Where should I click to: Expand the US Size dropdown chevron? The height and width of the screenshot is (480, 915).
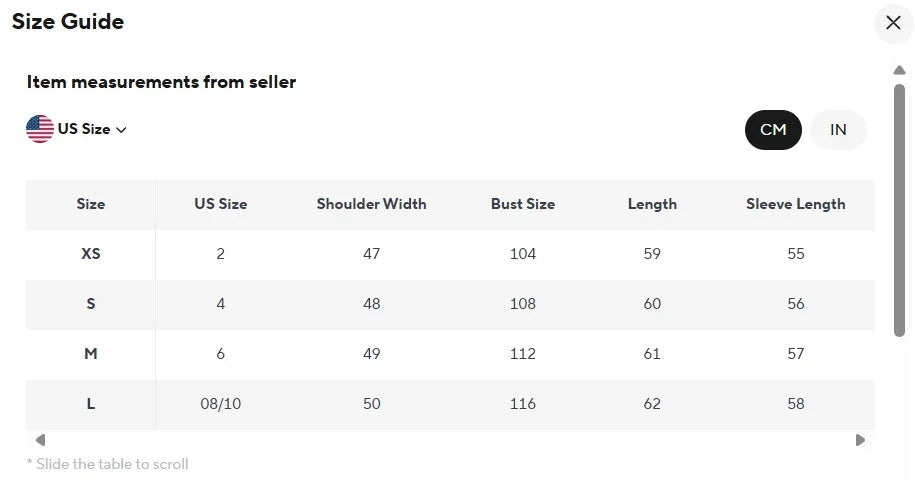point(122,130)
